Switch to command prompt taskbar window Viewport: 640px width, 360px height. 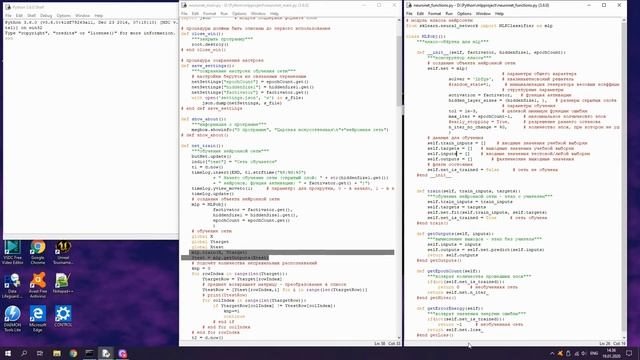click(x=89, y=353)
